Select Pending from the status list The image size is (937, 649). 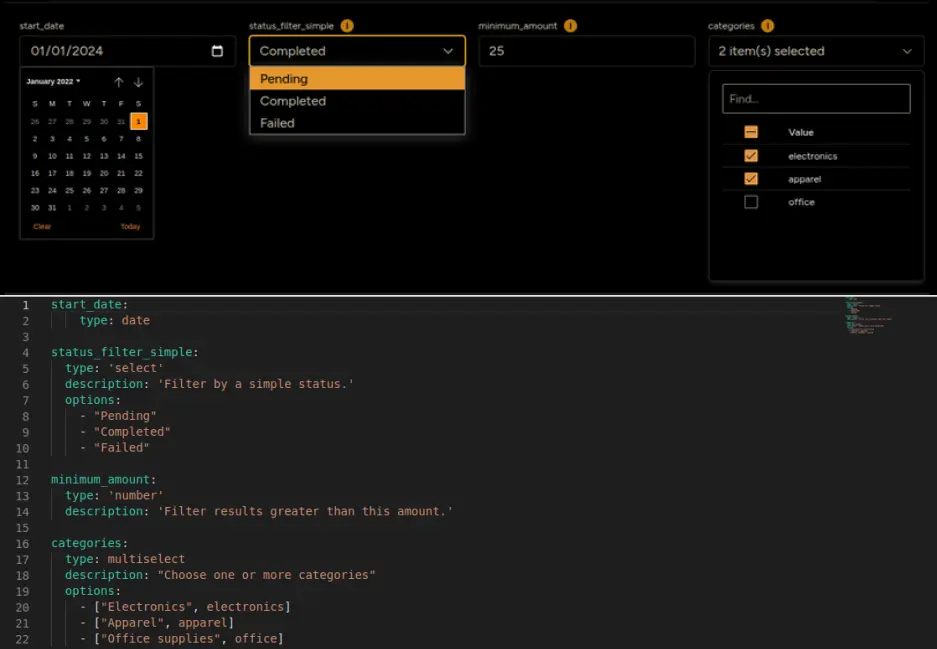point(357,79)
